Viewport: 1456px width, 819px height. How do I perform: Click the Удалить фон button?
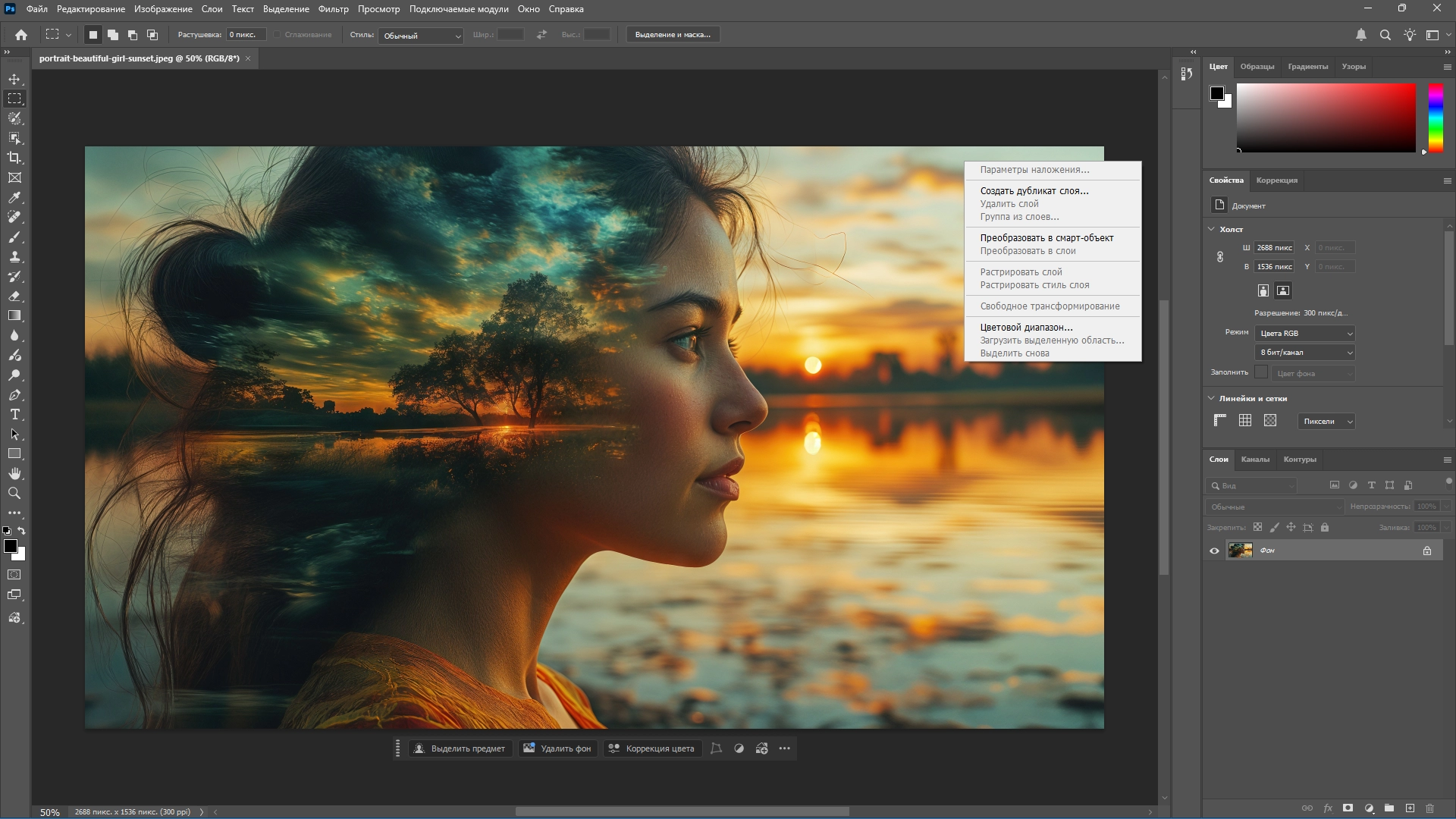point(557,748)
